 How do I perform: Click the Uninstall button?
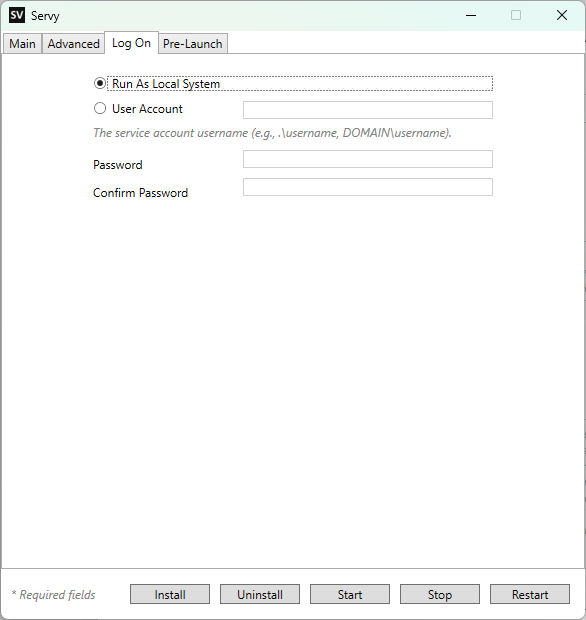tap(260, 594)
